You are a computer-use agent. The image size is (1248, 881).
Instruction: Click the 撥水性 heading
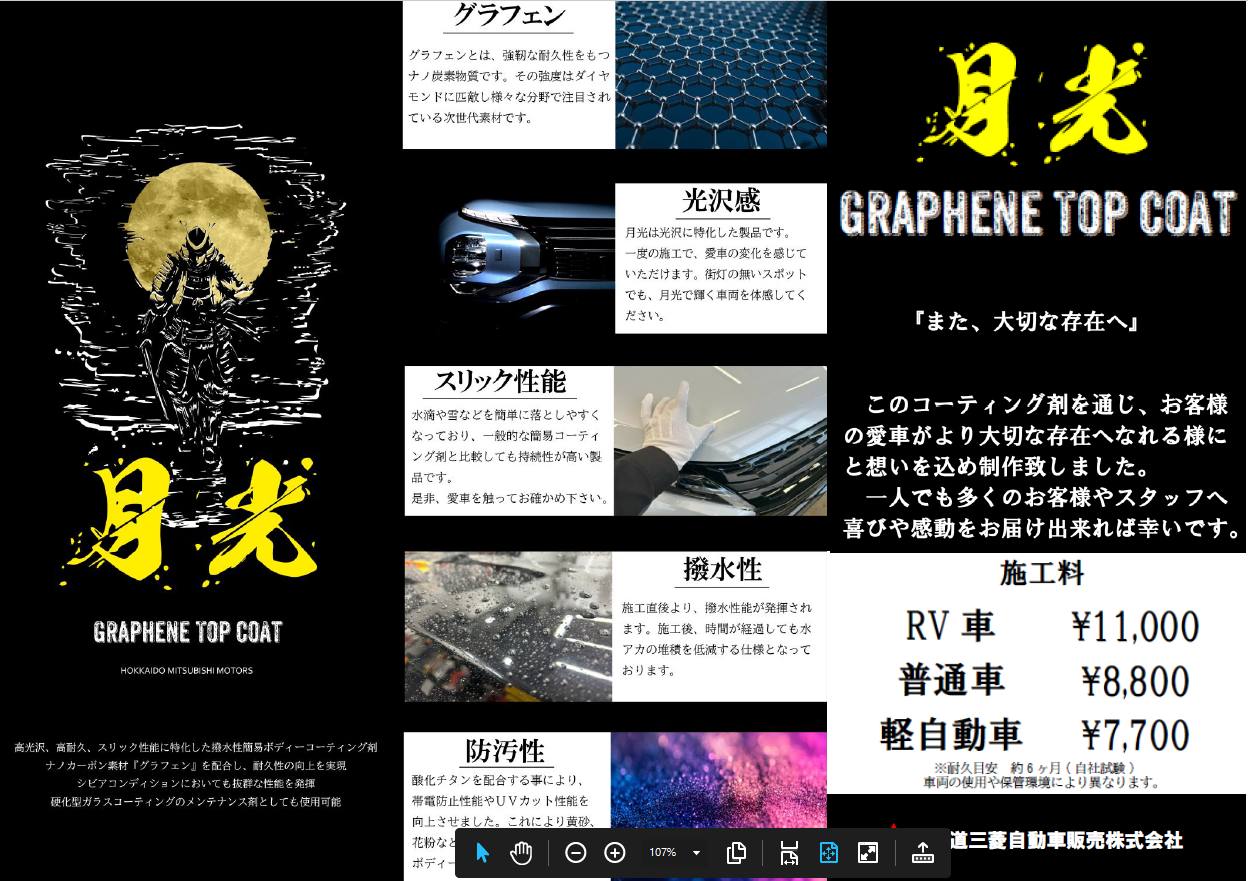(722, 570)
